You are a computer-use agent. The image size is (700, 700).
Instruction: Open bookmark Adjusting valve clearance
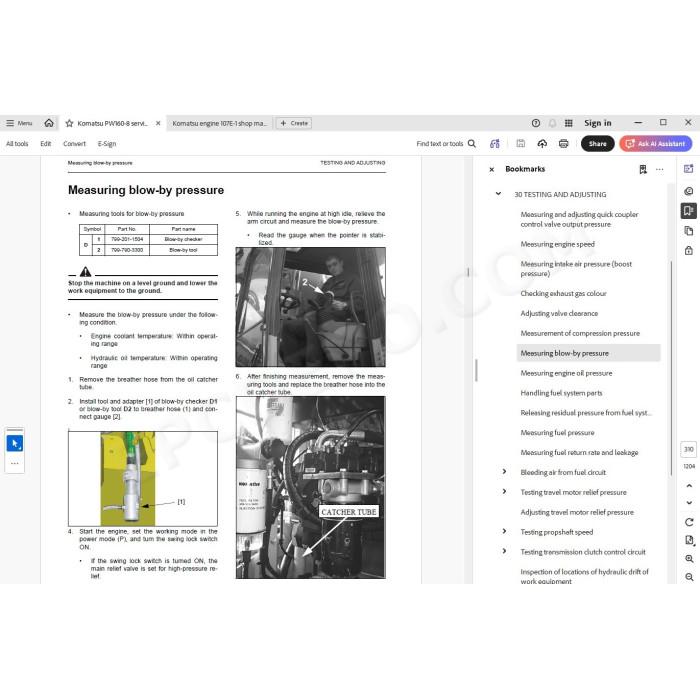pos(559,313)
